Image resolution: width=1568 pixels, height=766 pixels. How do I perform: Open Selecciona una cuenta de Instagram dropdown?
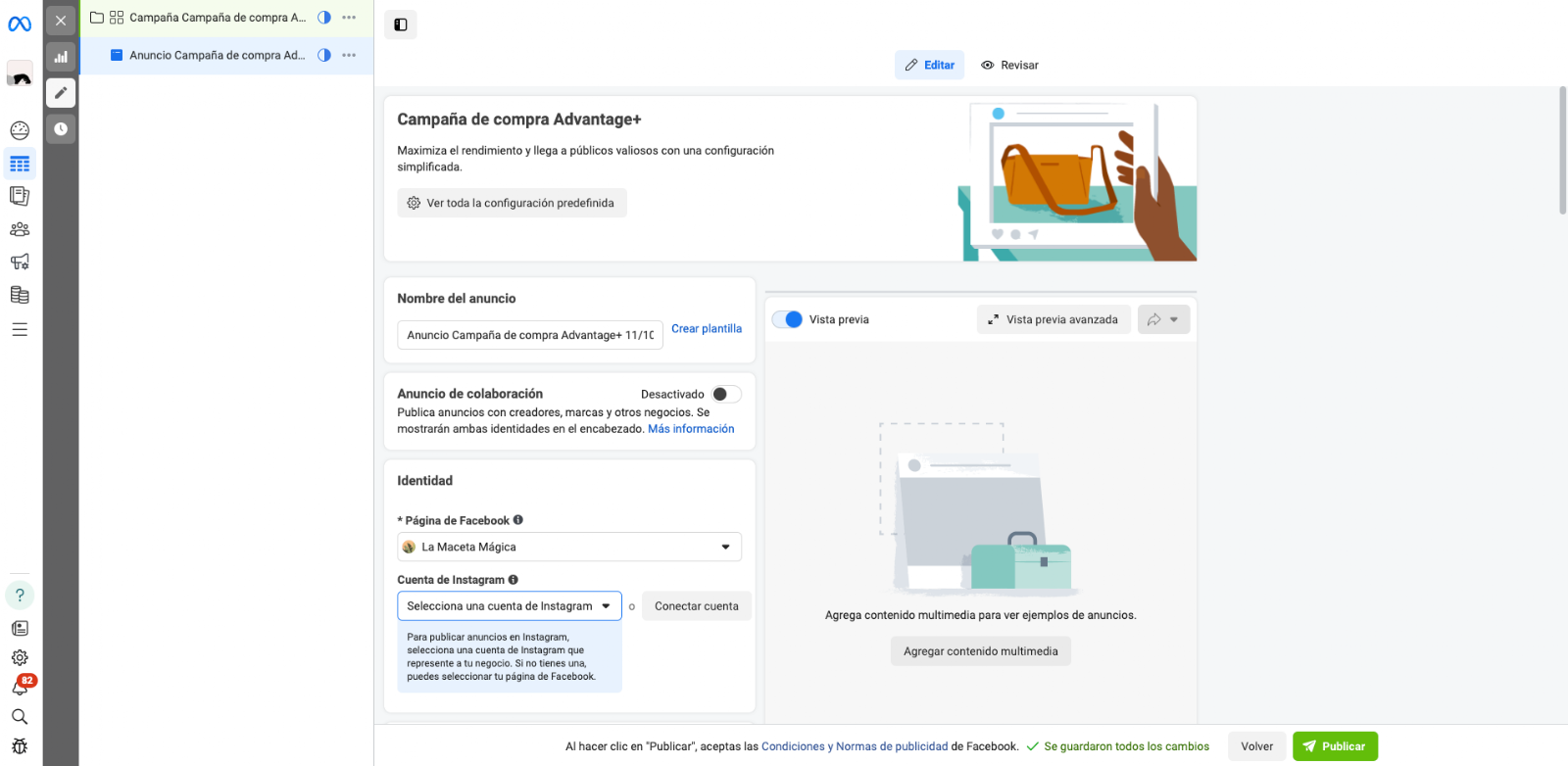[510, 606]
